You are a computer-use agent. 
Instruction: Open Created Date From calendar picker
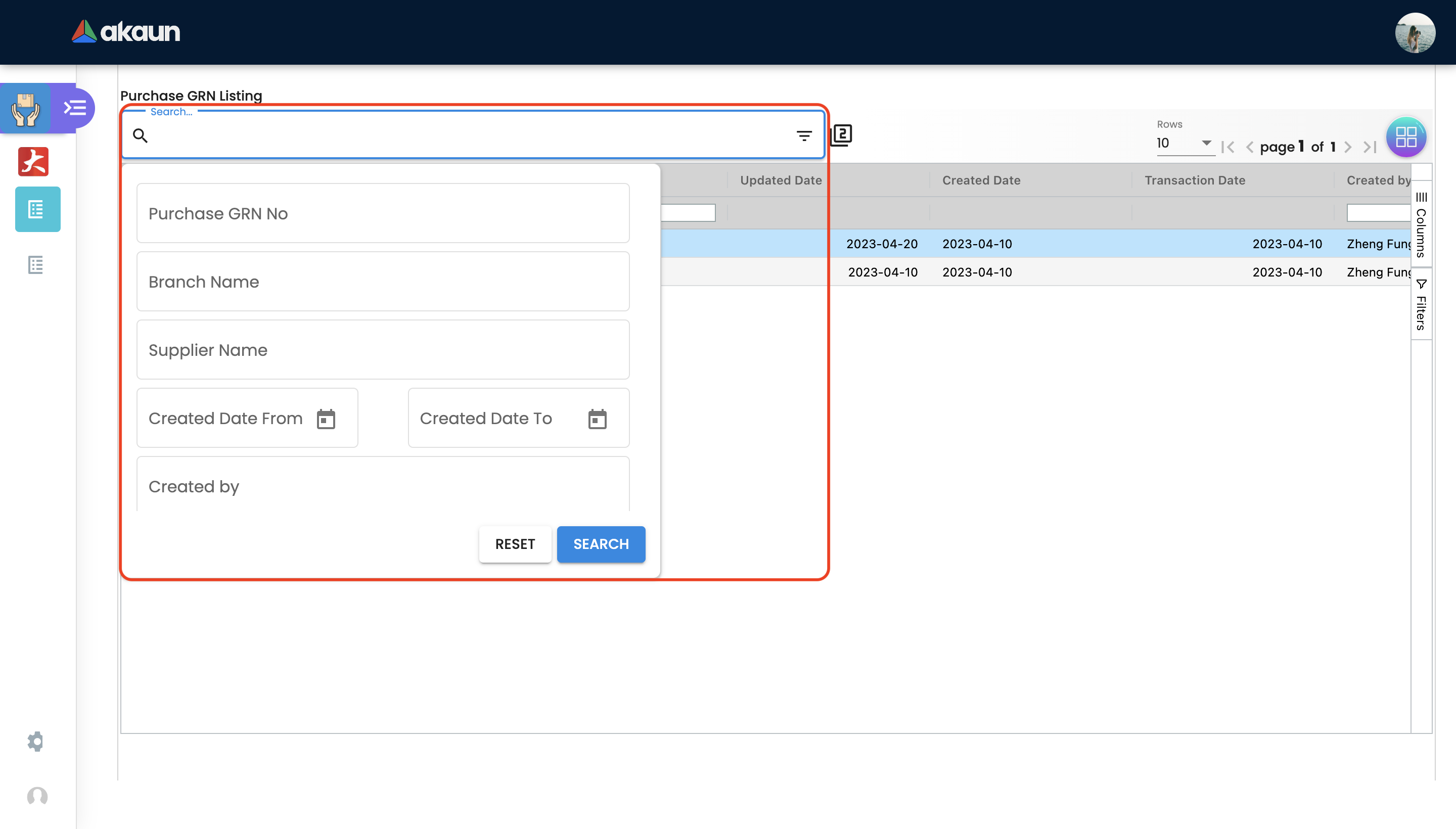point(326,419)
